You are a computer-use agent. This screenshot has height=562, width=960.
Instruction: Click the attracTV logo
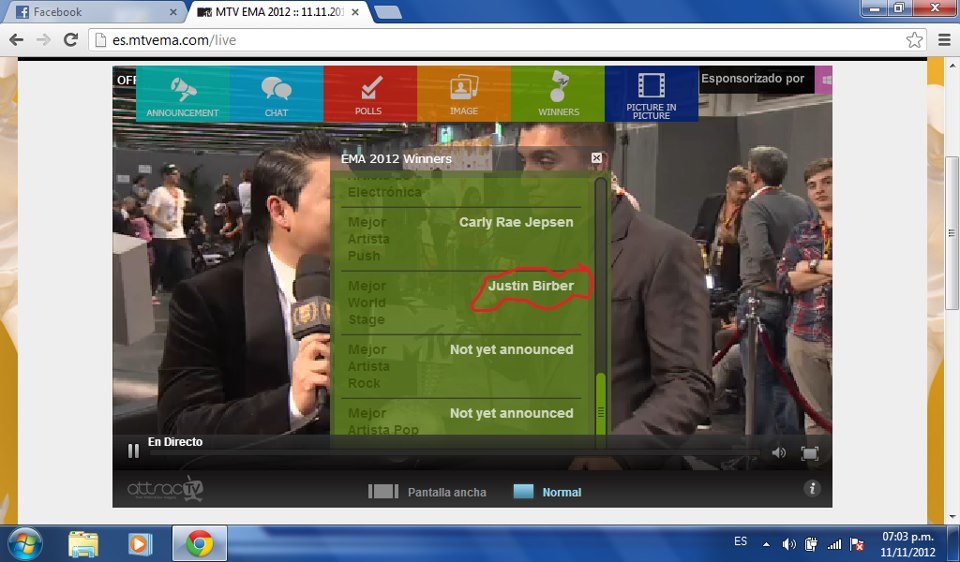point(165,489)
